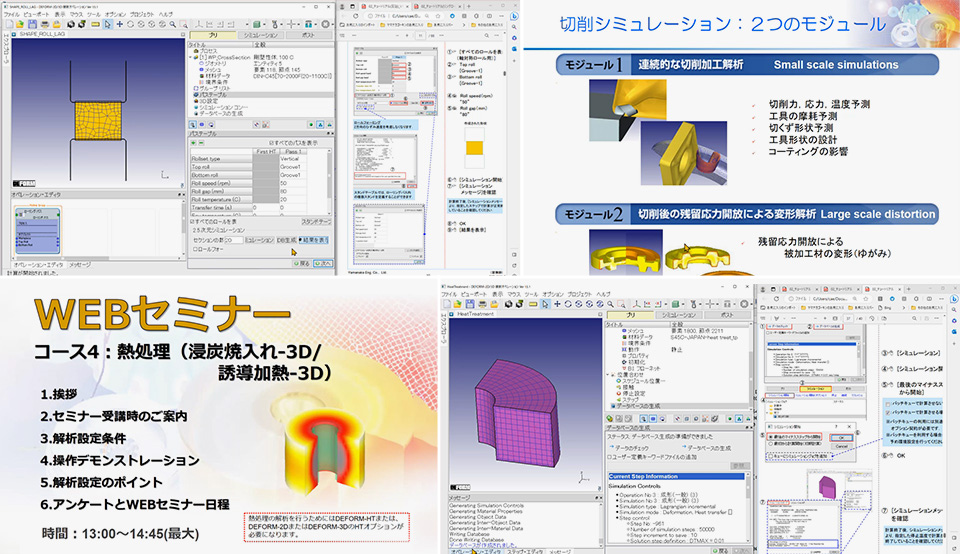Viewport: 960px width, 554px height.
Task: Switch to シミュレーション tab in SHAPE_ROLL_LAG window
Action: pos(260,36)
